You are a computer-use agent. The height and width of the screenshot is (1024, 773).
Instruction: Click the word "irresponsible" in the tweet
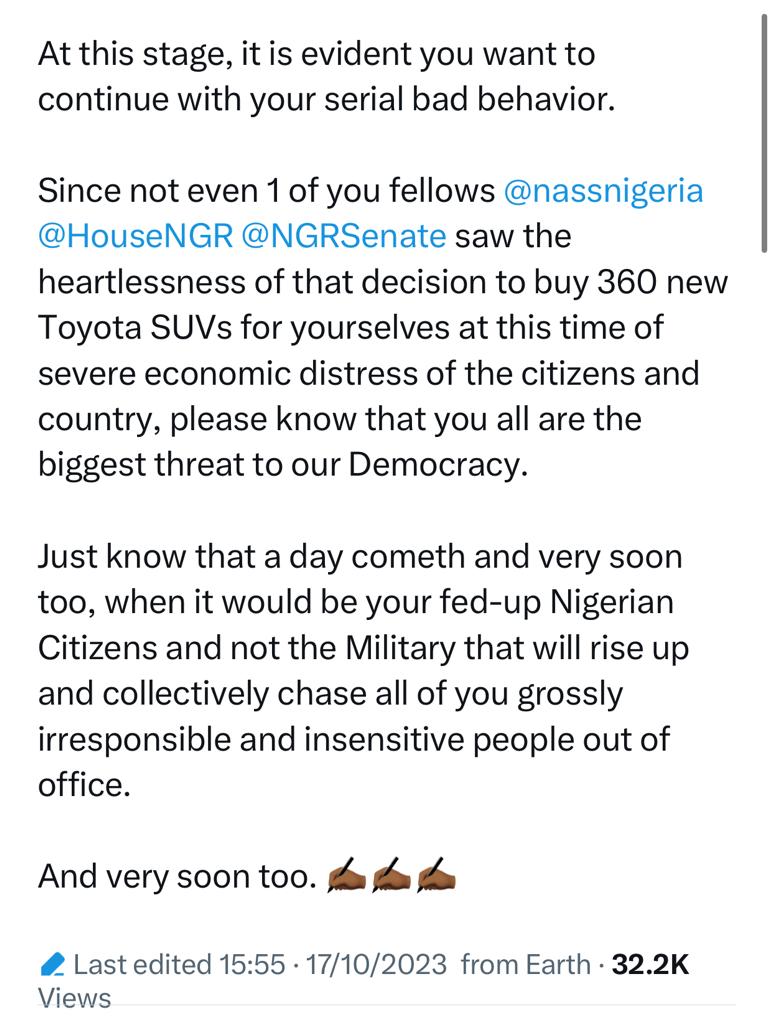132,740
